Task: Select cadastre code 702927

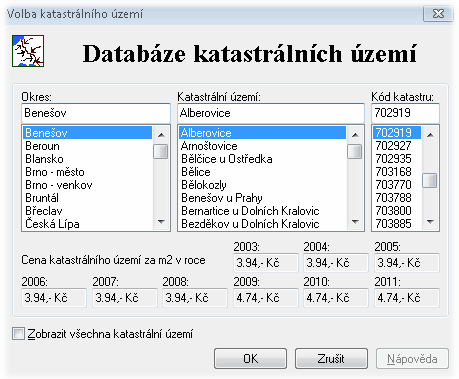Action: [x=397, y=146]
